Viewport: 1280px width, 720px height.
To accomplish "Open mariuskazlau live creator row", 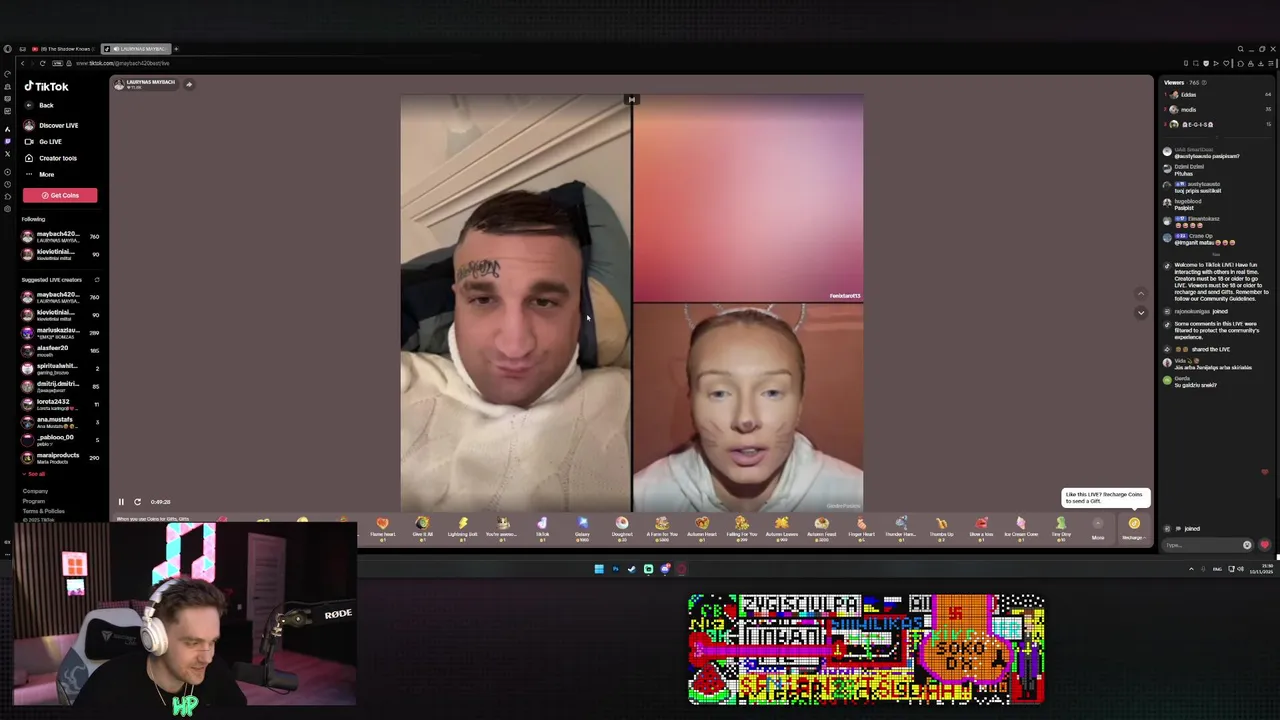I will coord(60,332).
